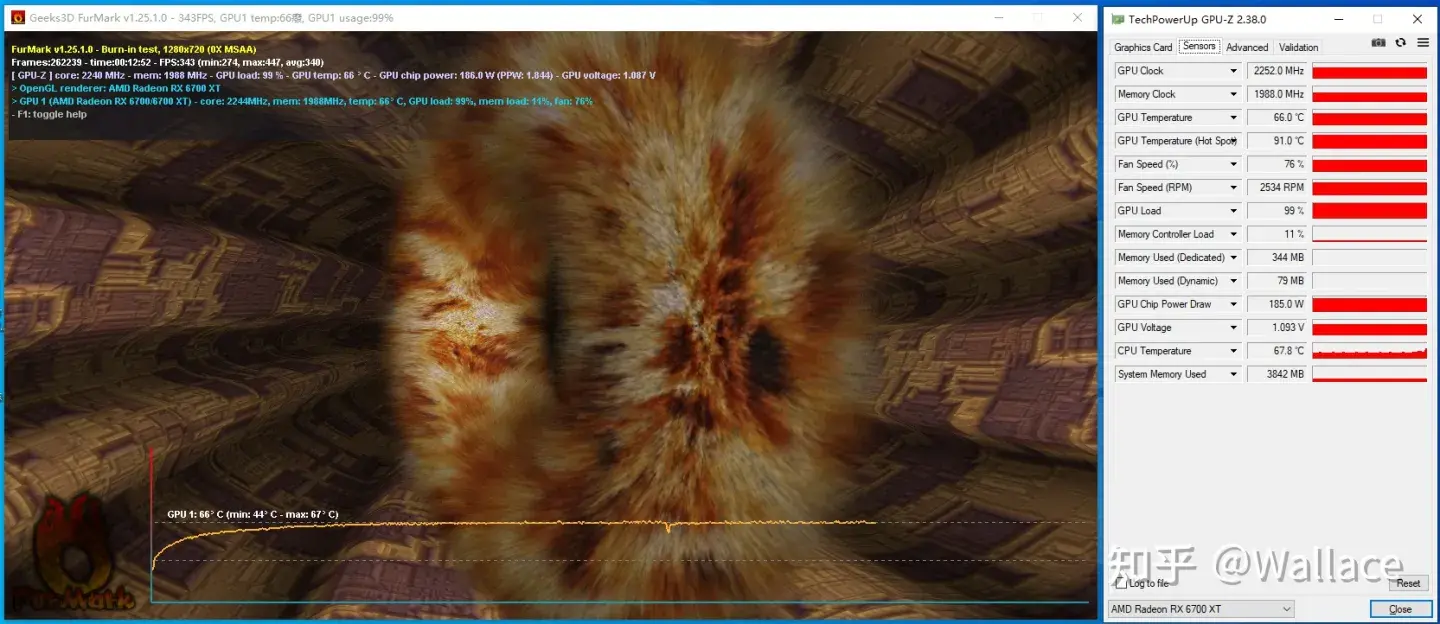Go to the Validation tab
Image resolution: width=1440 pixels, height=624 pixels.
[x=1298, y=47]
